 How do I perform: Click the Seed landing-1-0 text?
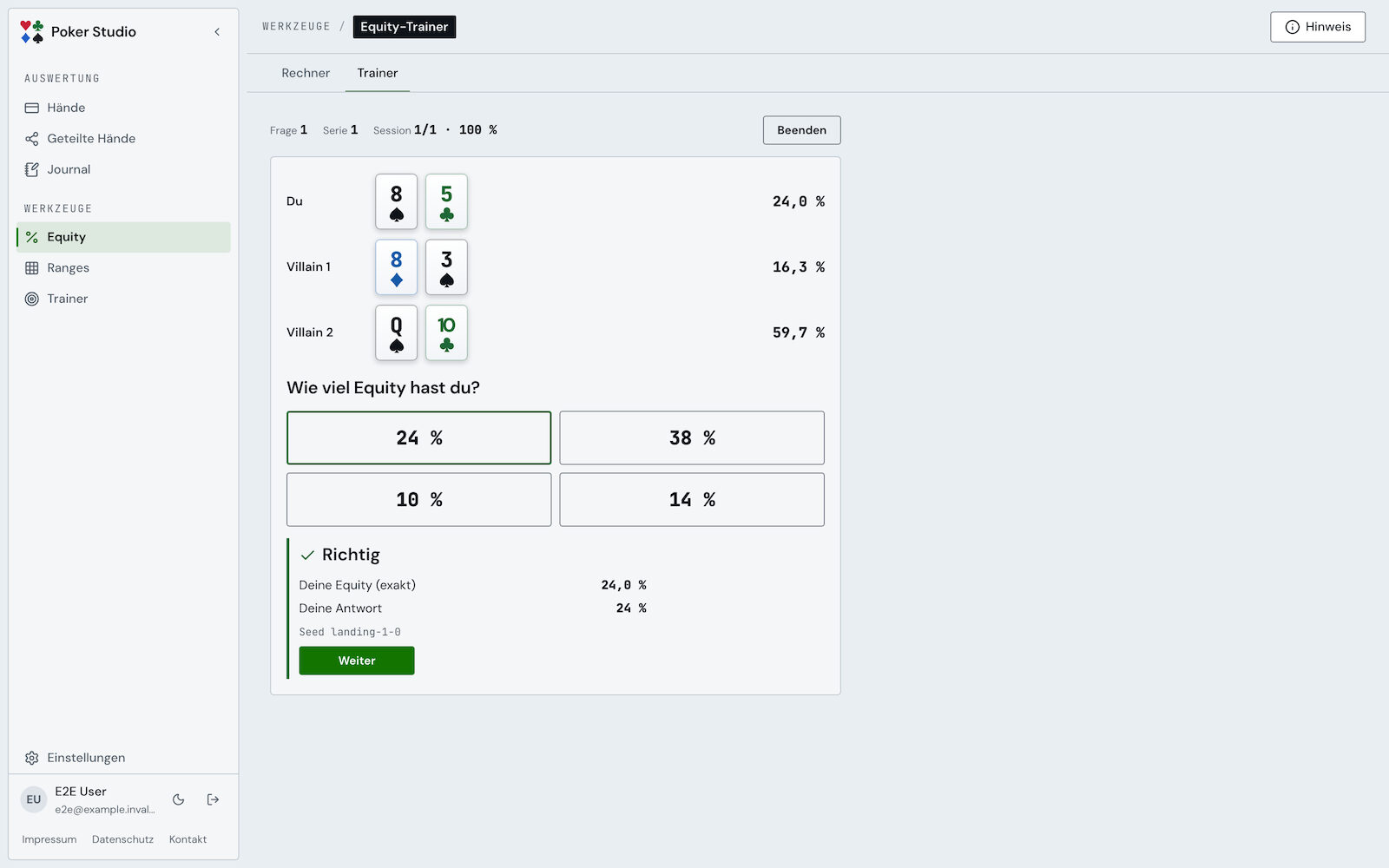tap(350, 632)
